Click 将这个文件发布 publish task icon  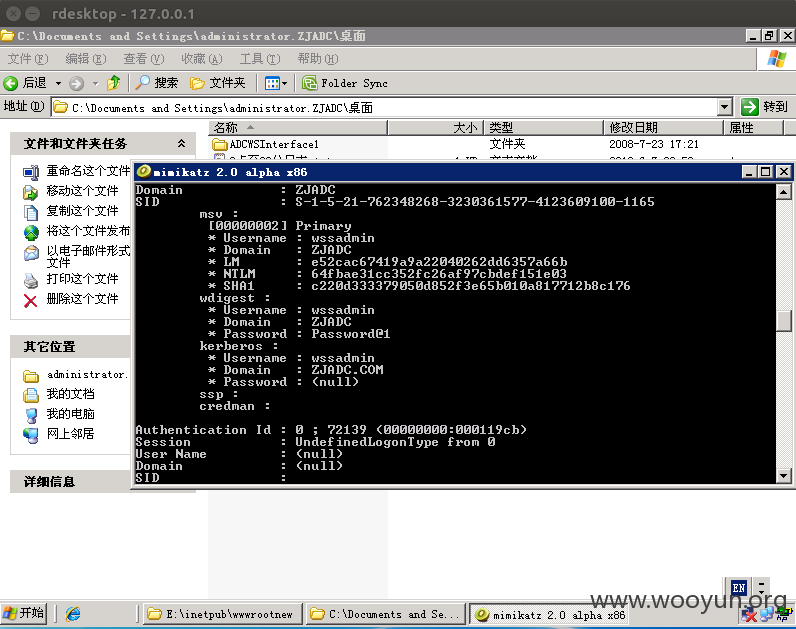(31, 232)
